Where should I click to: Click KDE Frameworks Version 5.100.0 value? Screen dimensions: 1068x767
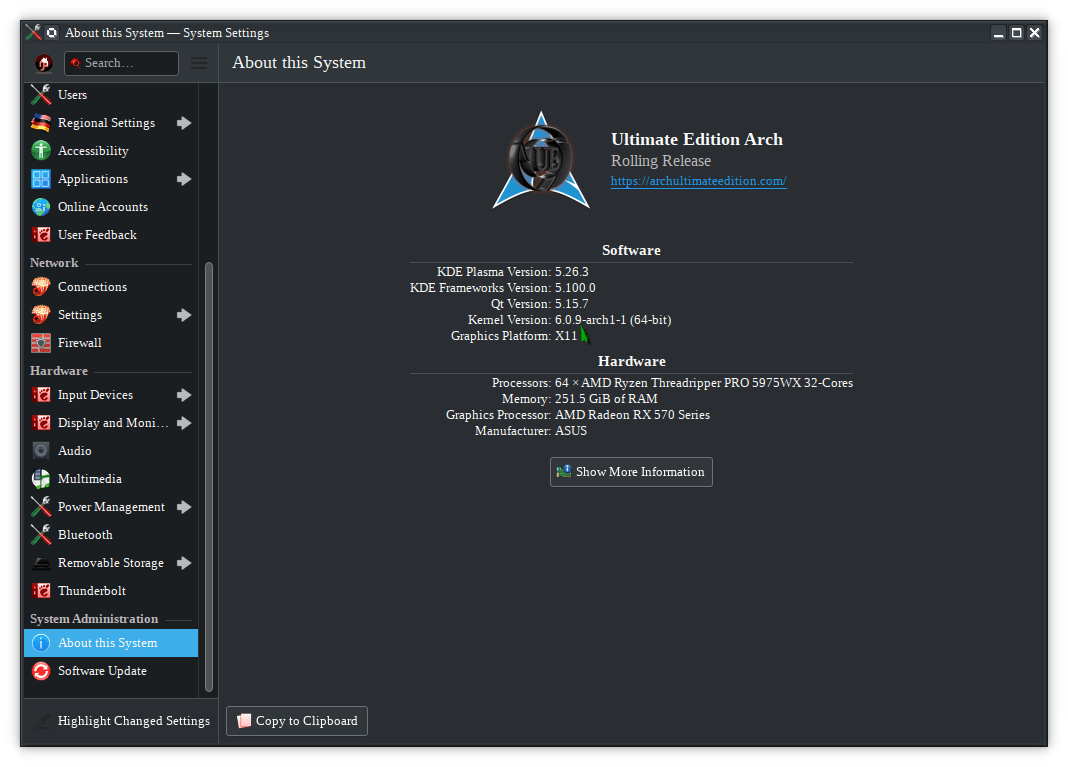tap(575, 287)
